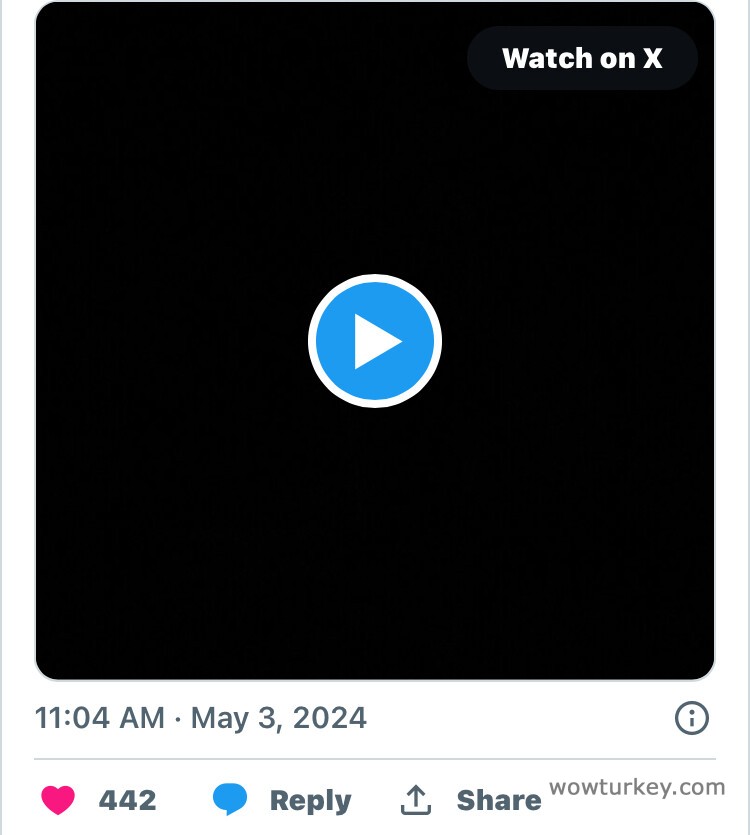Viewport: 750px width, 835px height.
Task: Open the info circle icon
Action: (692, 718)
